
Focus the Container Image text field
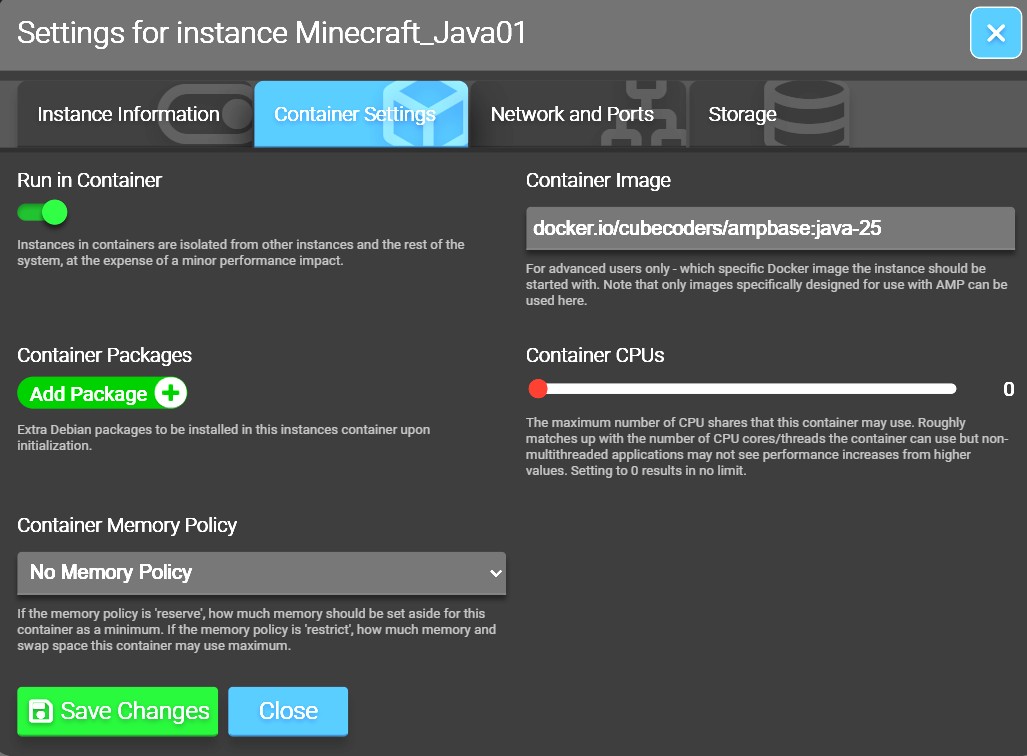click(x=770, y=228)
